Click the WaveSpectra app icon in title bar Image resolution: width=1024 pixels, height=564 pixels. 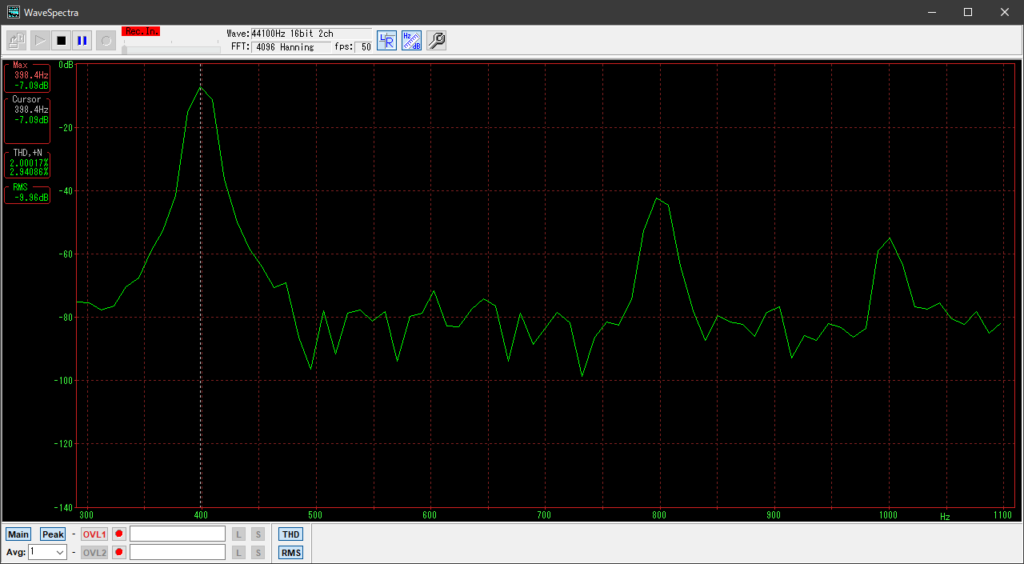pos(13,12)
